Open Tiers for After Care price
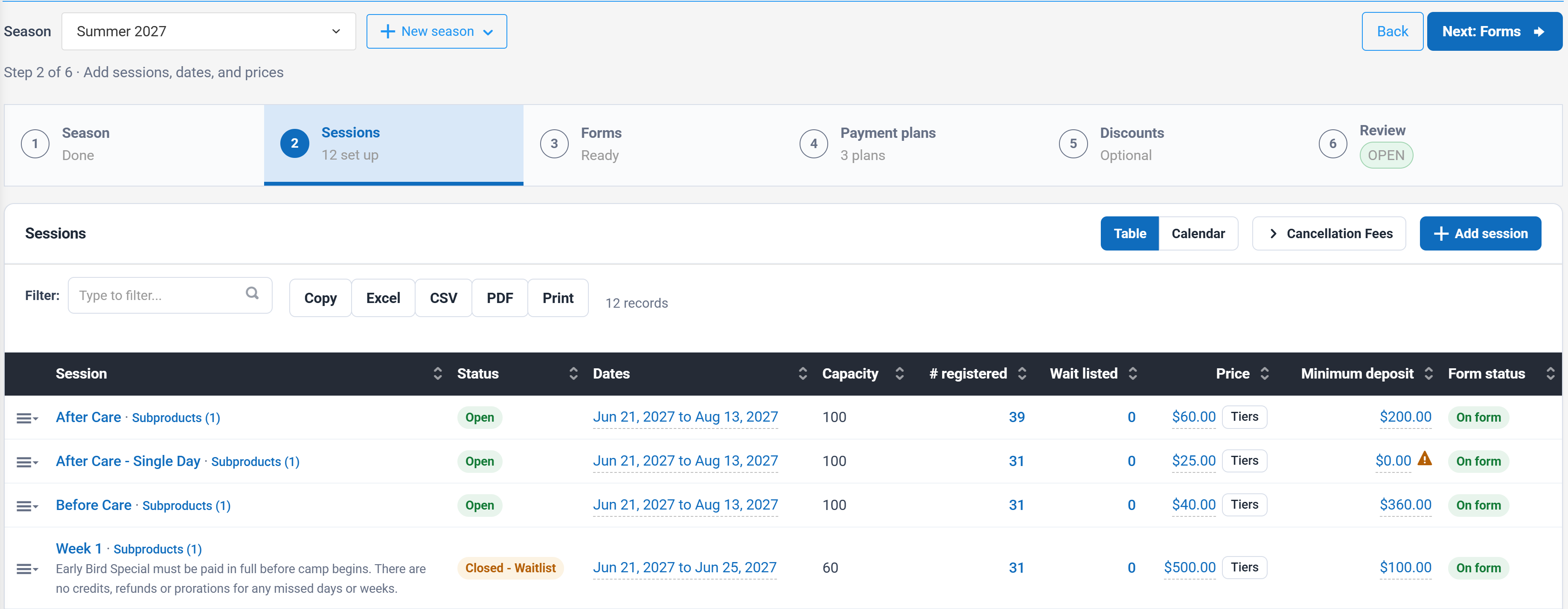Viewport: 1568px width, 609px height. 1244,417
